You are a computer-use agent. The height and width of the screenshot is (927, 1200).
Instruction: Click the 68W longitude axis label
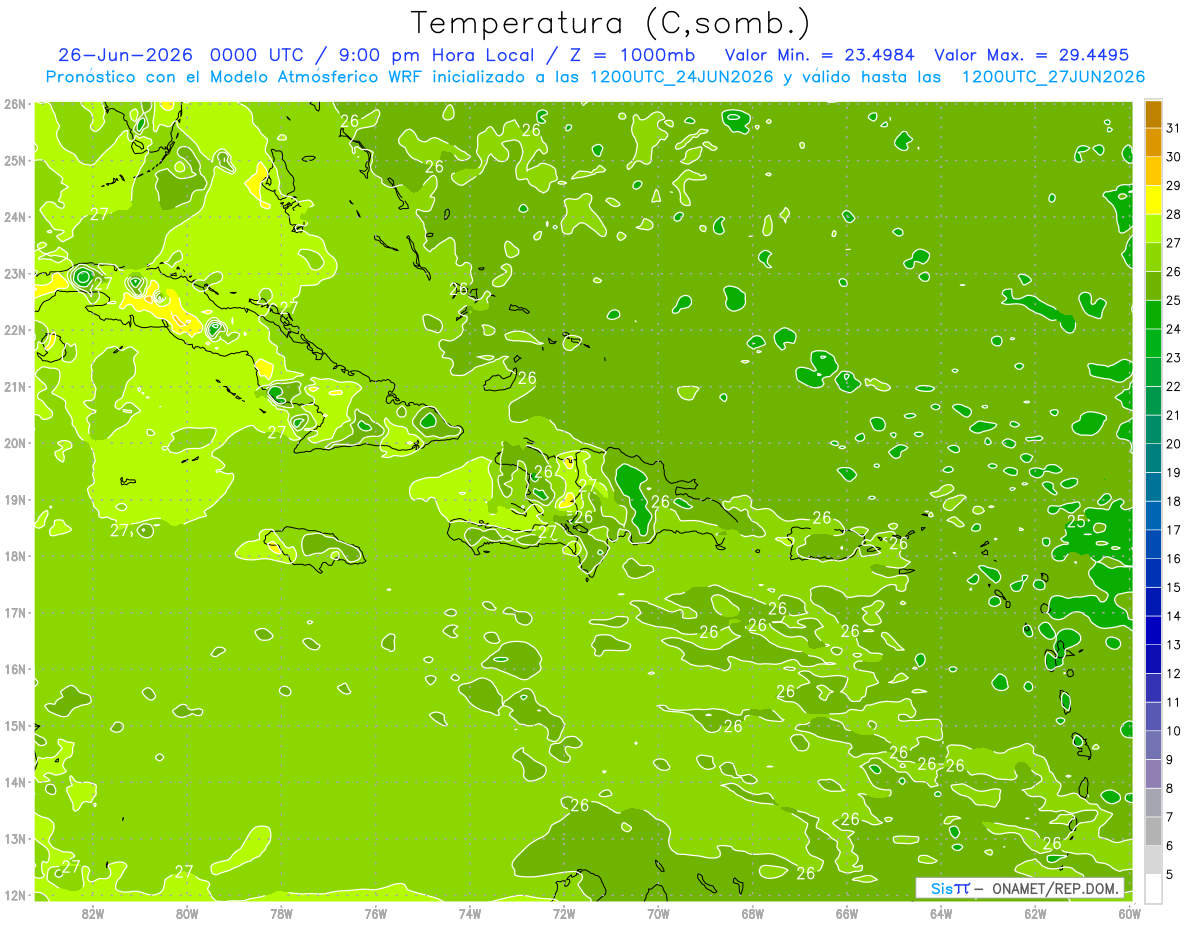coord(753,913)
